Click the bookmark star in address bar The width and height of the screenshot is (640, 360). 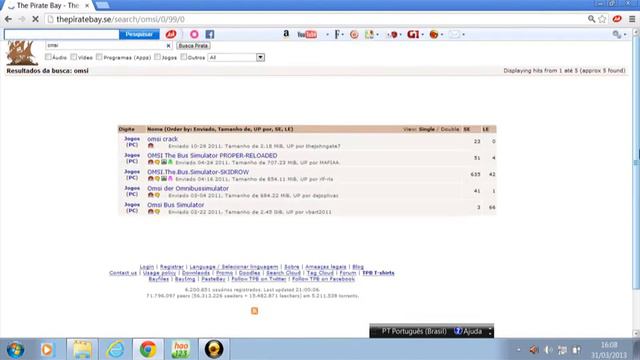602,19
